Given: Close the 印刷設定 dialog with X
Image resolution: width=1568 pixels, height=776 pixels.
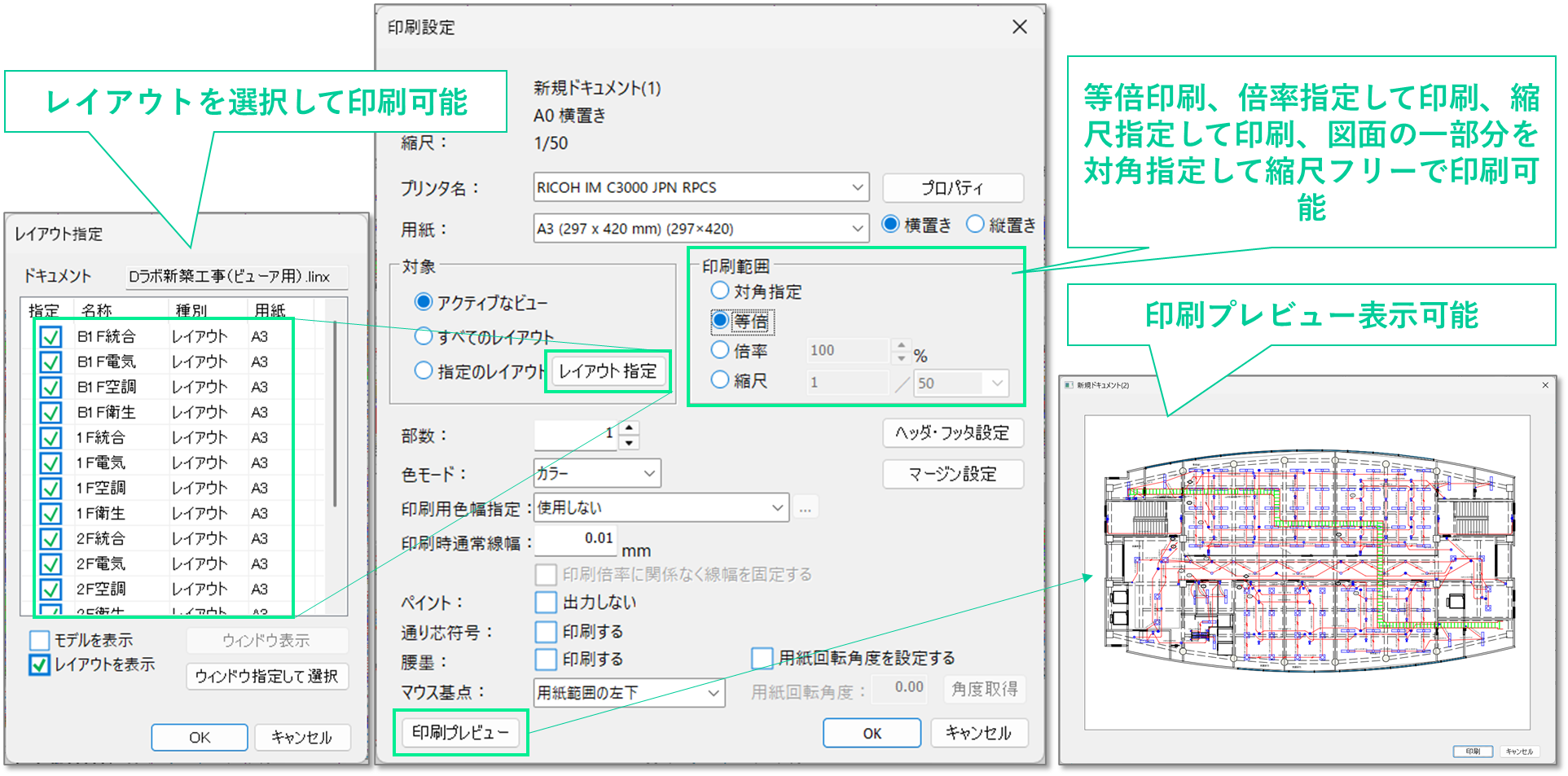Looking at the screenshot, I should [1019, 27].
